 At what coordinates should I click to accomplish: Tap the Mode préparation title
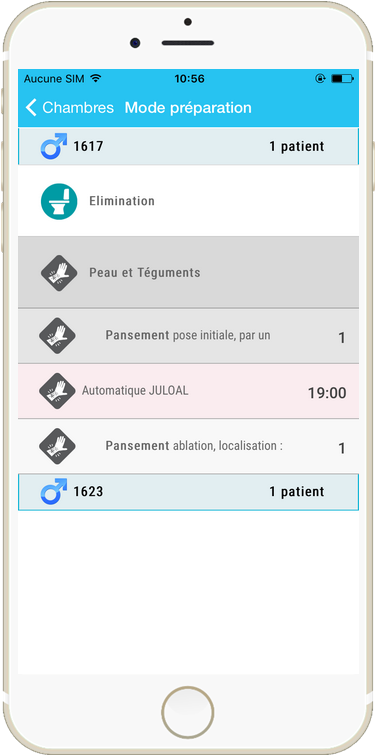pos(188,108)
